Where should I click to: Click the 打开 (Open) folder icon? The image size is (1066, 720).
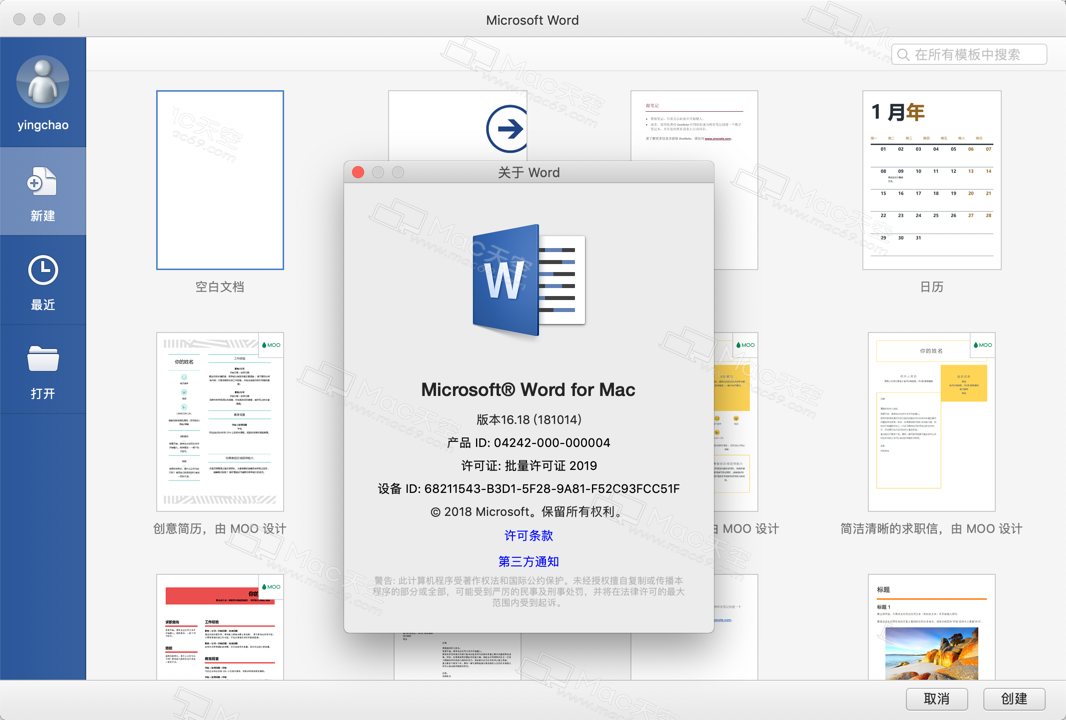tap(42, 359)
